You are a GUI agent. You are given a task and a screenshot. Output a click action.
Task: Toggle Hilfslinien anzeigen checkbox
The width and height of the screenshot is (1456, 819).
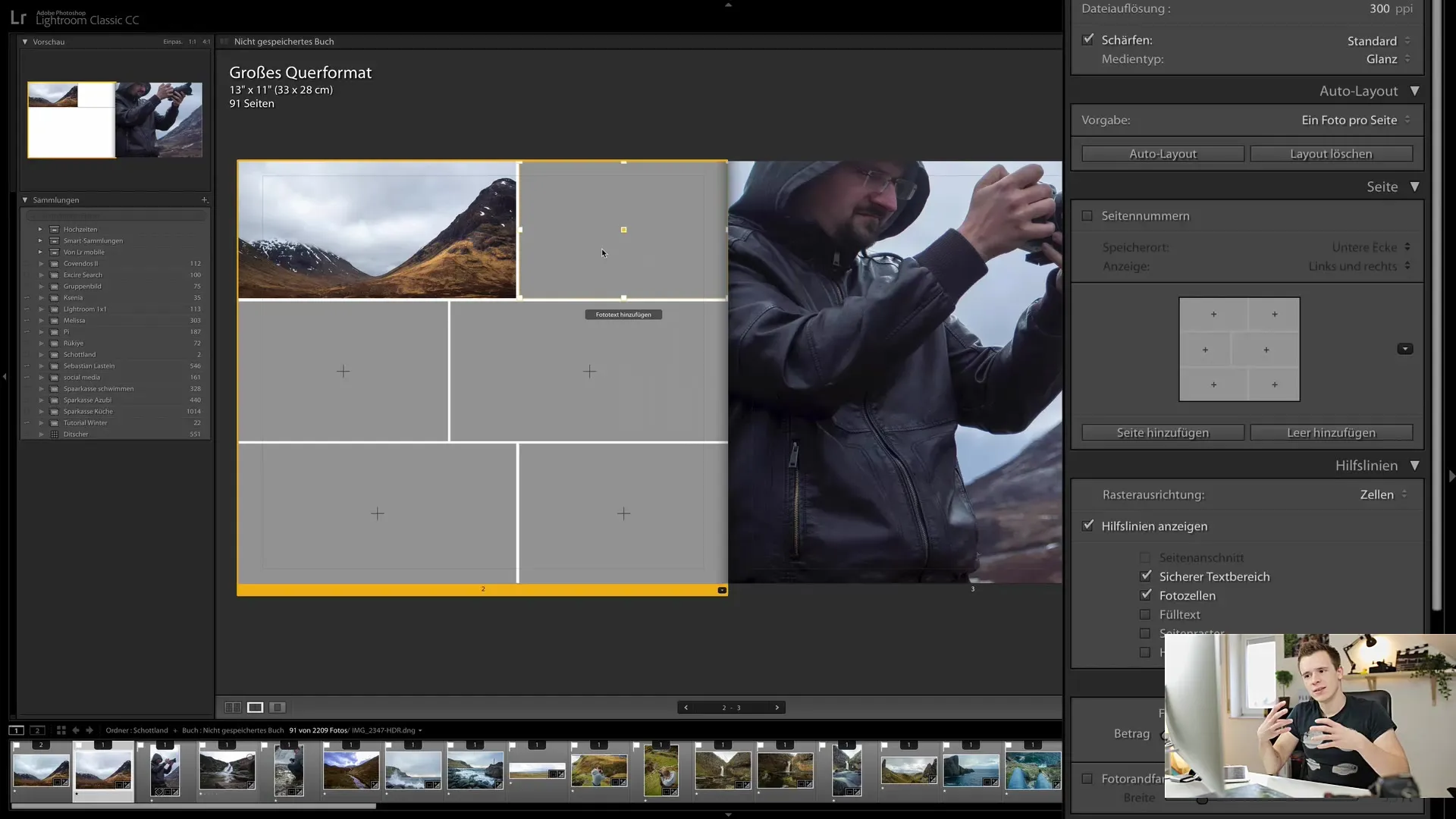click(x=1088, y=525)
